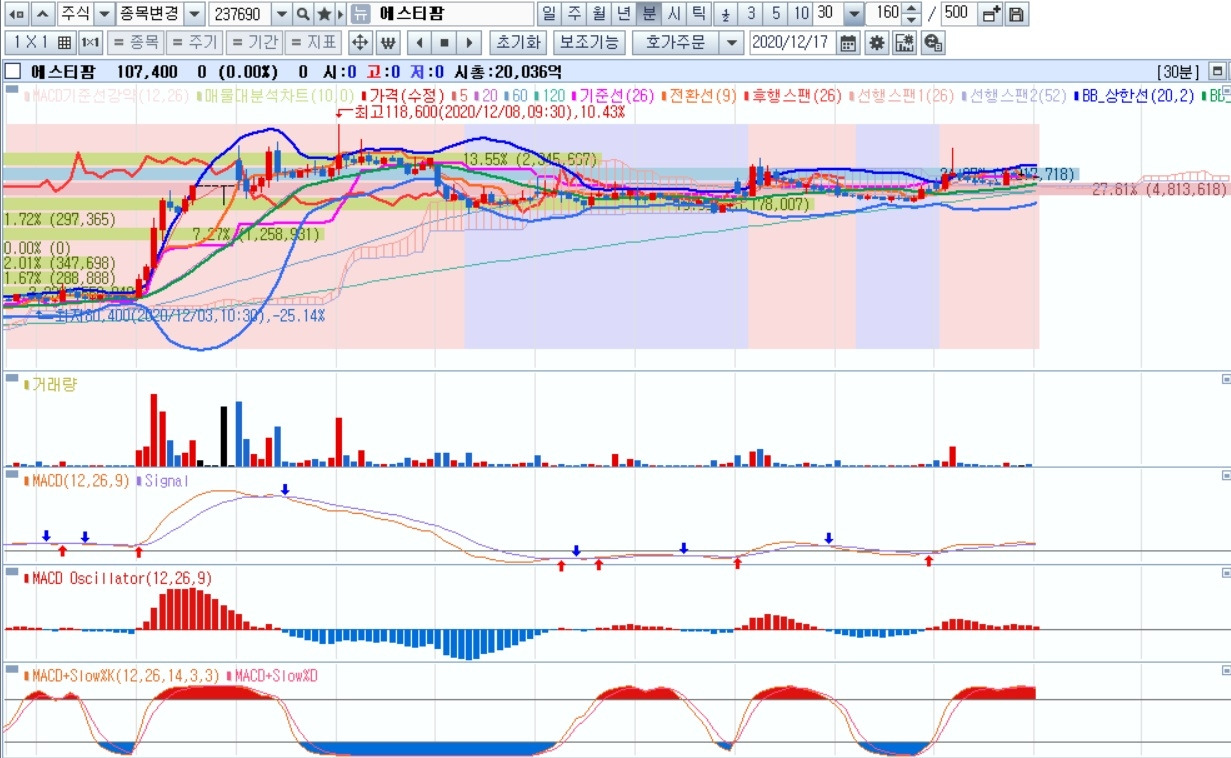
Task: Click the replay stop square button
Action: coord(444,43)
